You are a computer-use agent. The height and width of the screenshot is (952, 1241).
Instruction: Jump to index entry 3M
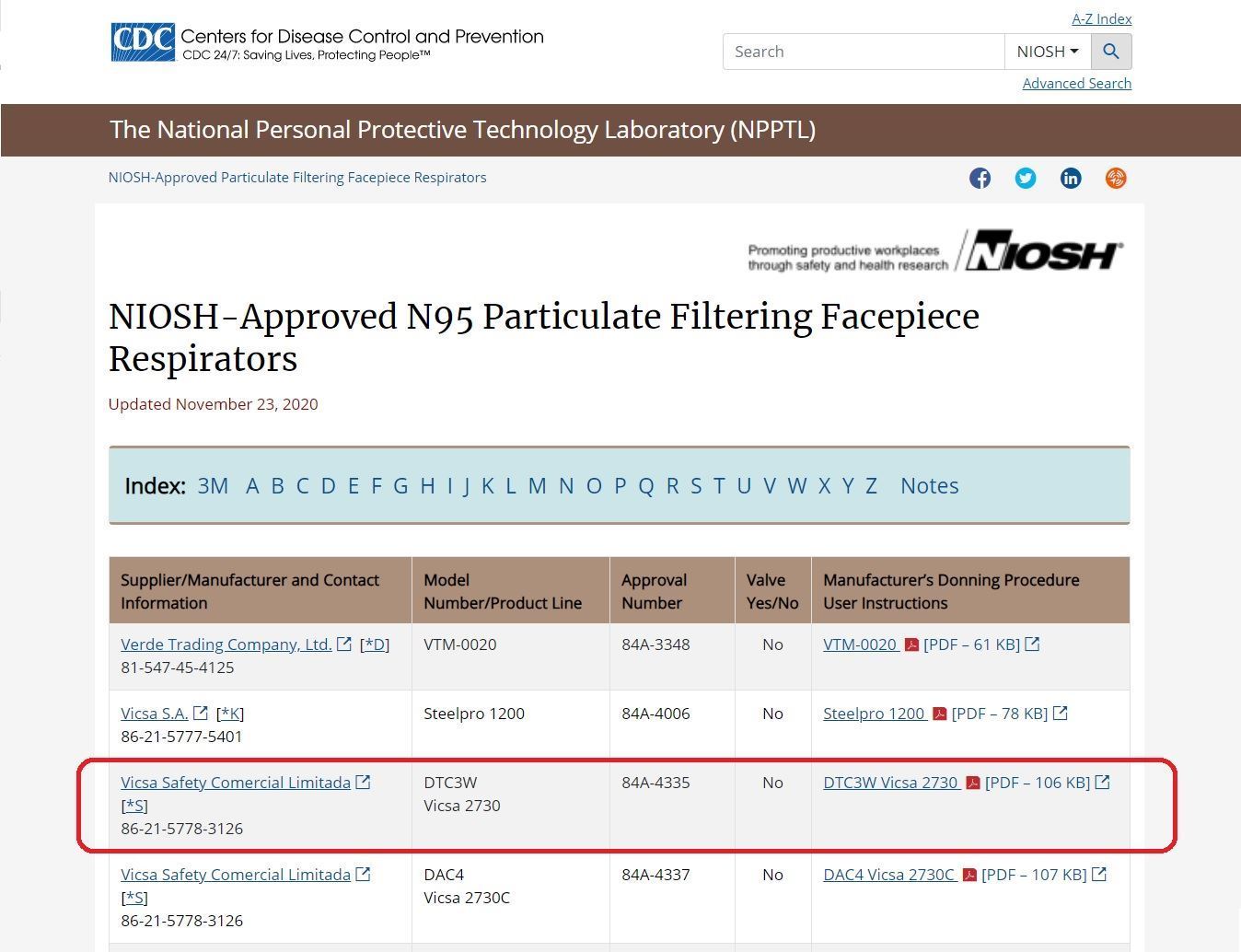point(213,486)
